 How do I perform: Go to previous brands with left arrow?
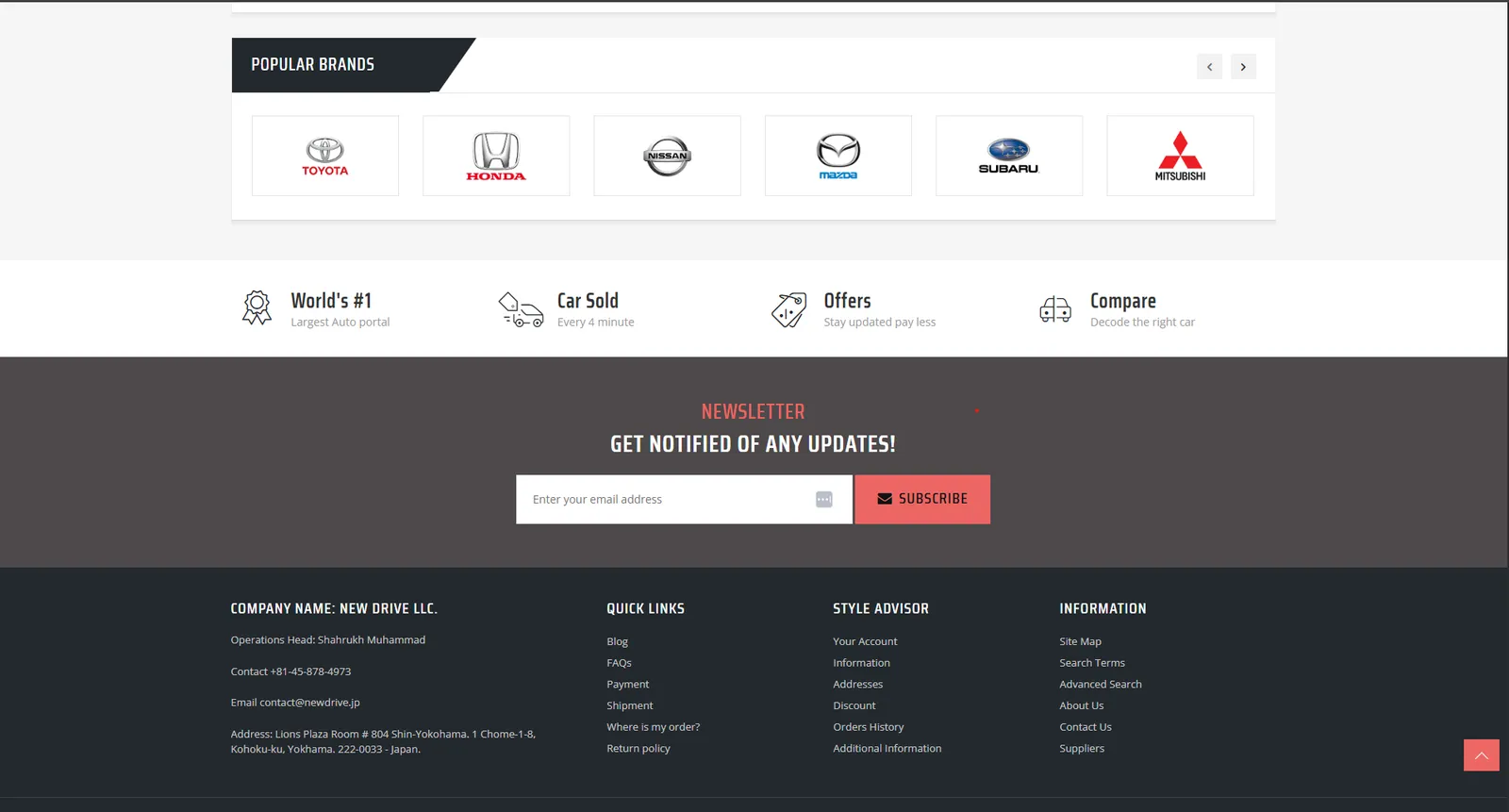tap(1209, 67)
